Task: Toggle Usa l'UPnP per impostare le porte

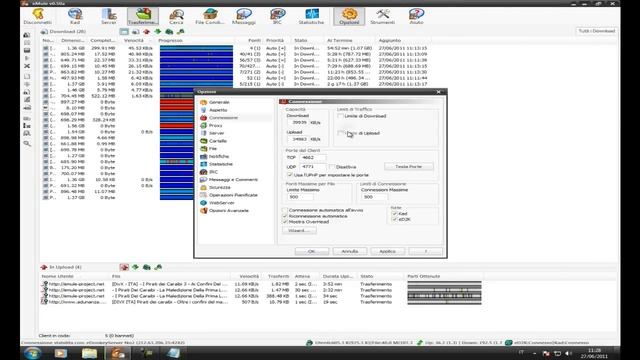Action: click(290, 175)
